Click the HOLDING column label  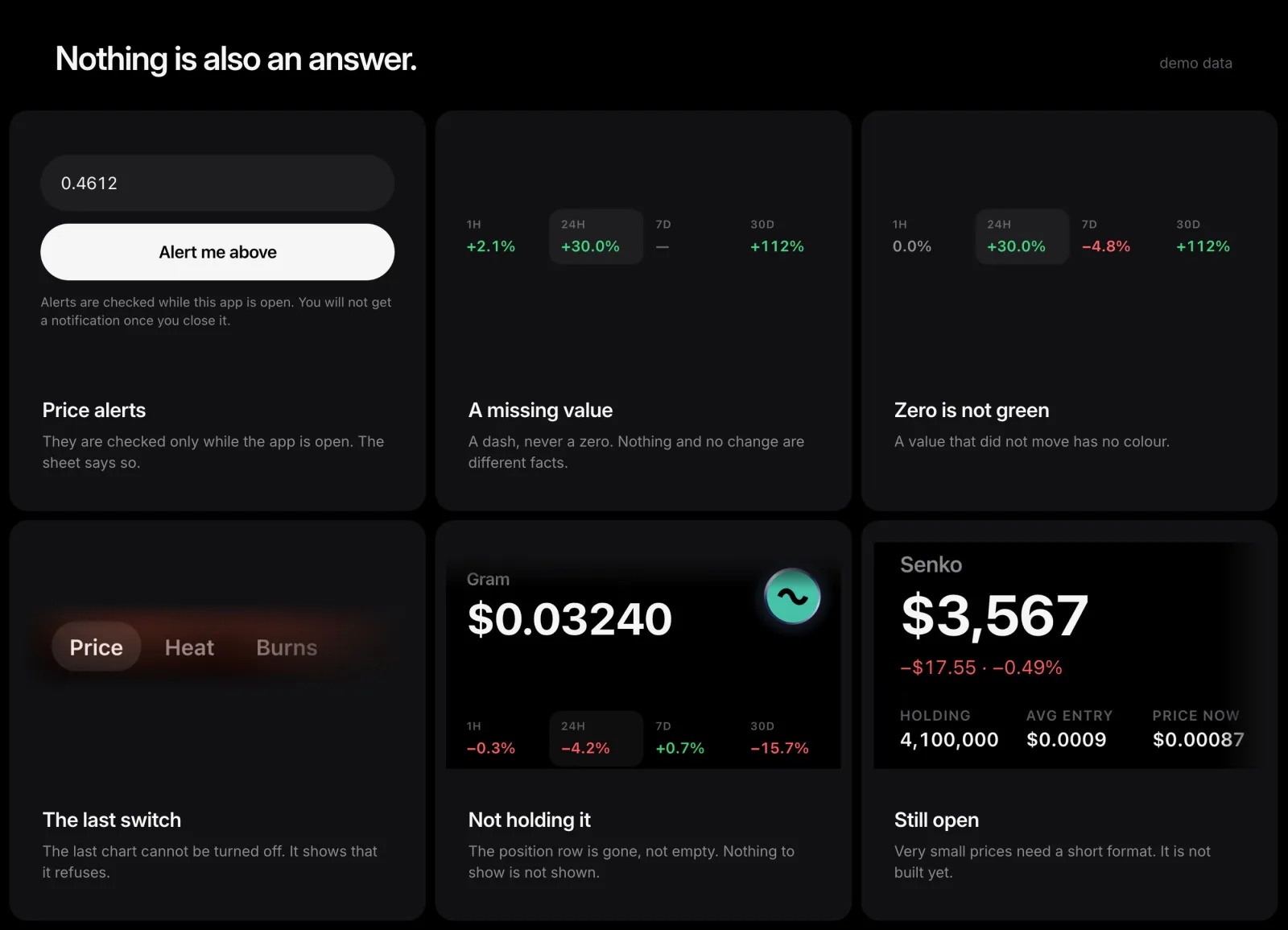(x=935, y=715)
